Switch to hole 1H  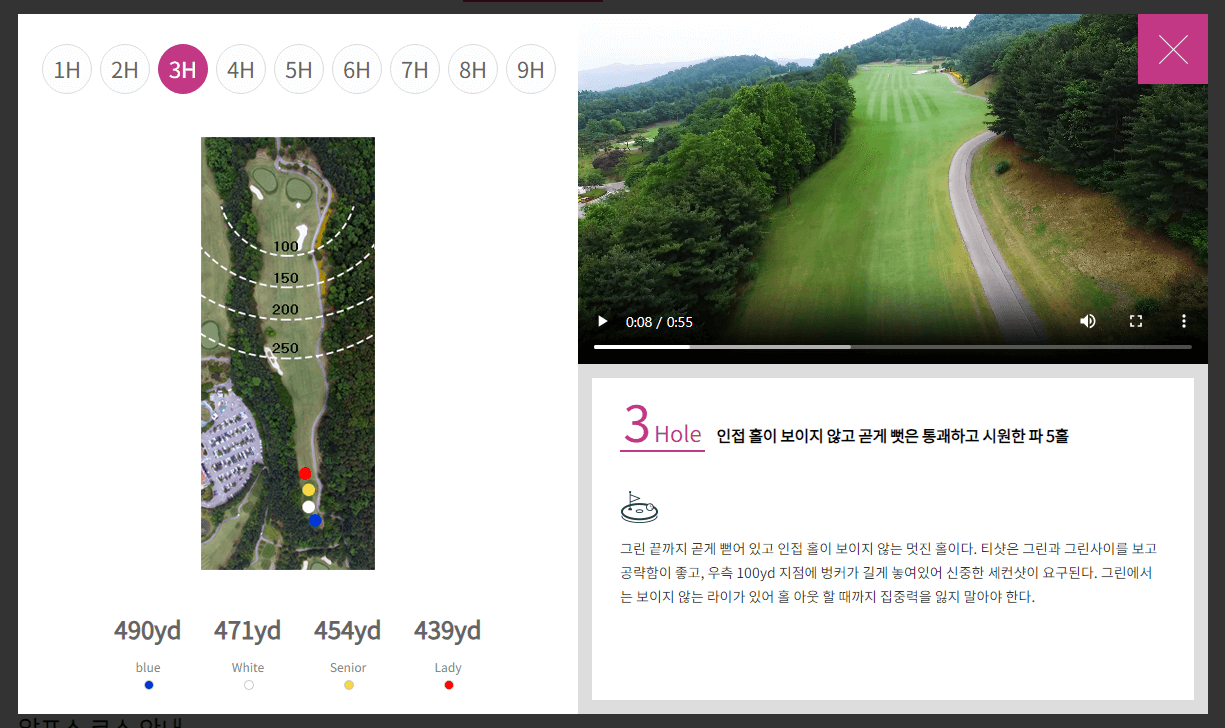(67, 69)
